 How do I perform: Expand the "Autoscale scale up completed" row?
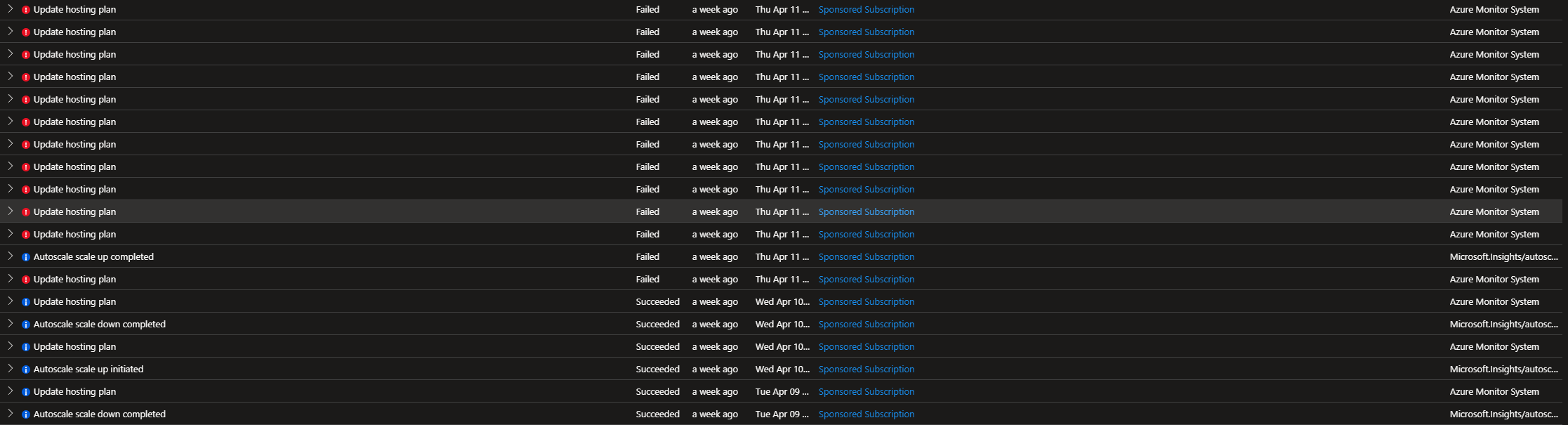click(11, 256)
